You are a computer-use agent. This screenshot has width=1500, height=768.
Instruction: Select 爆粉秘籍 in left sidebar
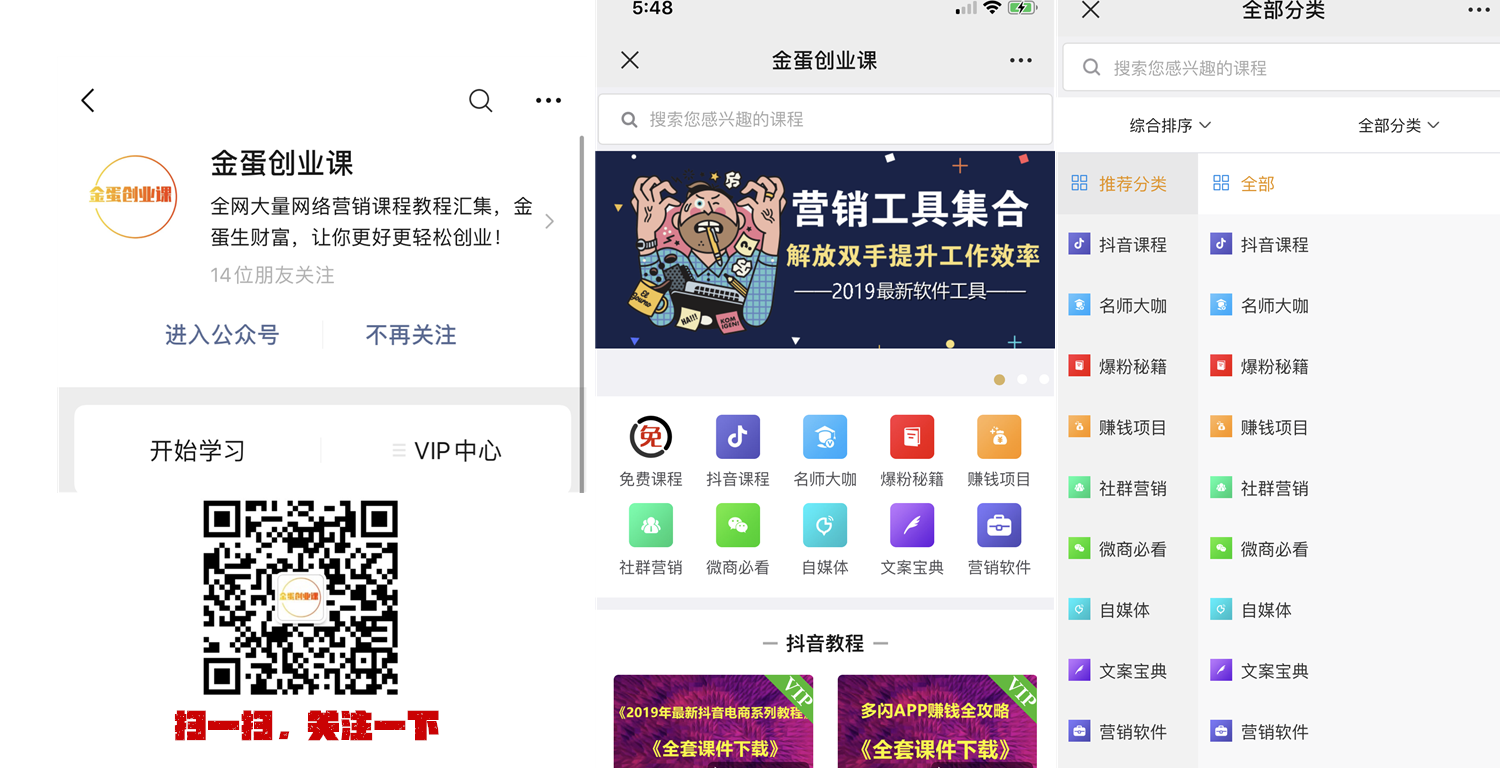(x=1128, y=367)
